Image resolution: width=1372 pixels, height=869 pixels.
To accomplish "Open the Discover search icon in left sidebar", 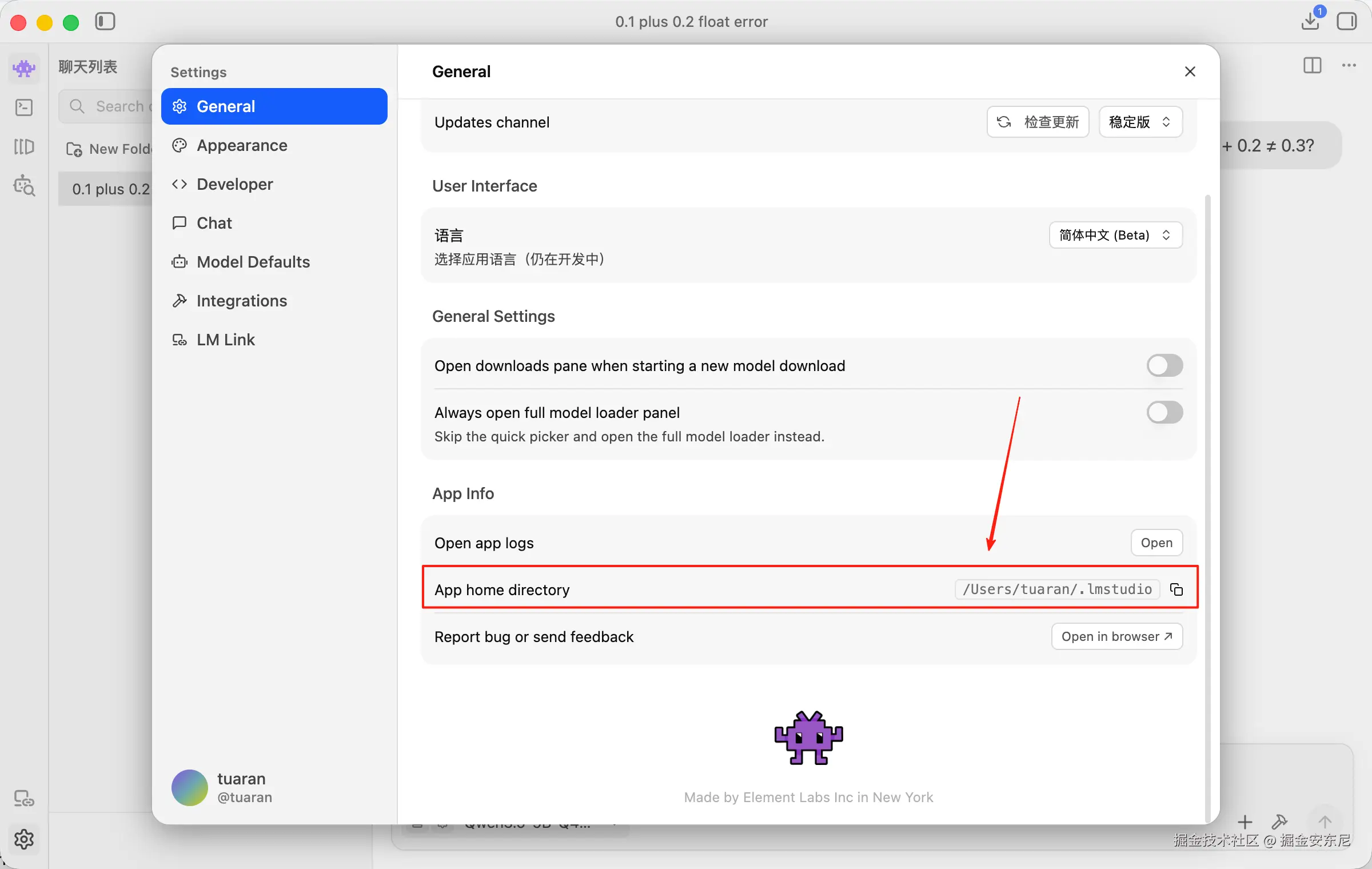I will click(x=24, y=185).
